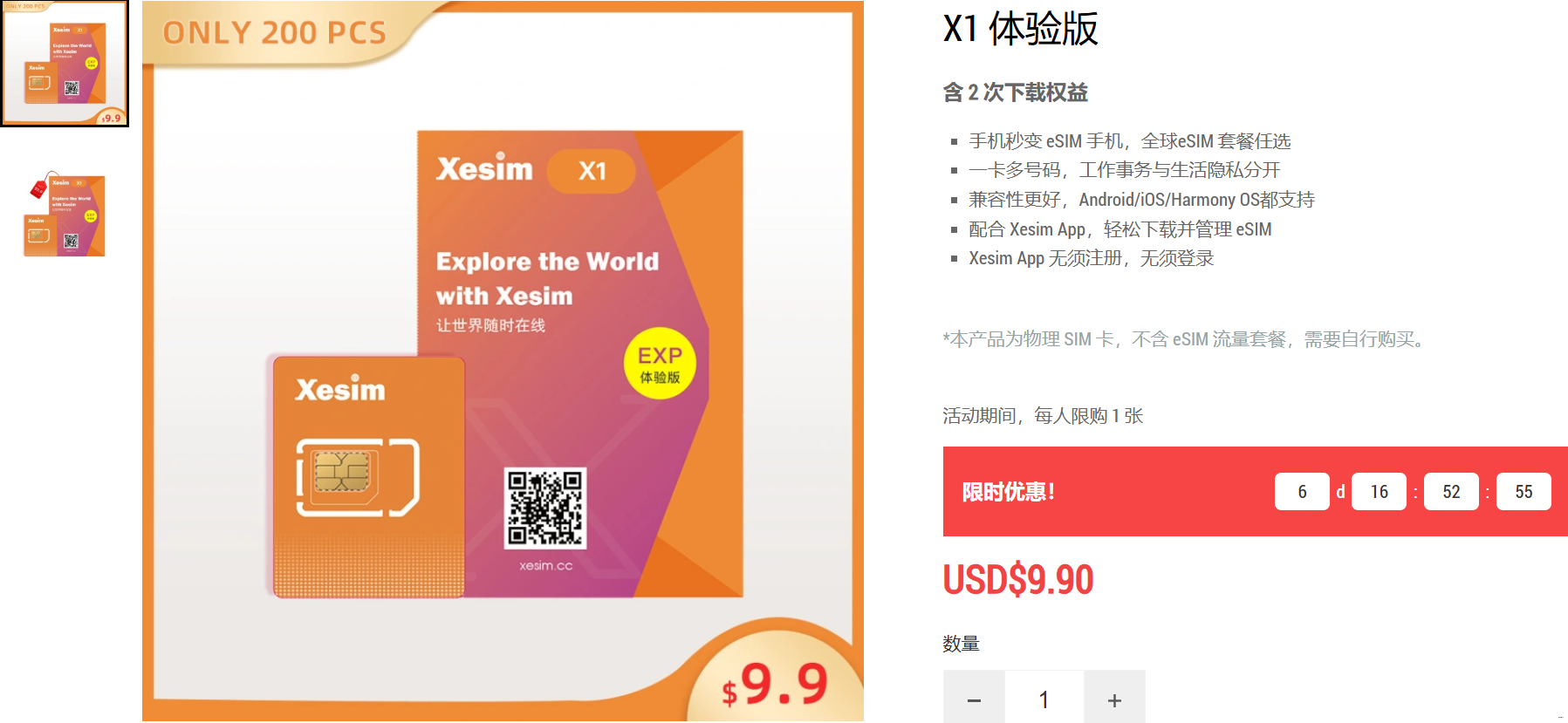Click the countdown minutes box showing 52
Viewport: 1568px width, 723px height.
pos(1451,492)
